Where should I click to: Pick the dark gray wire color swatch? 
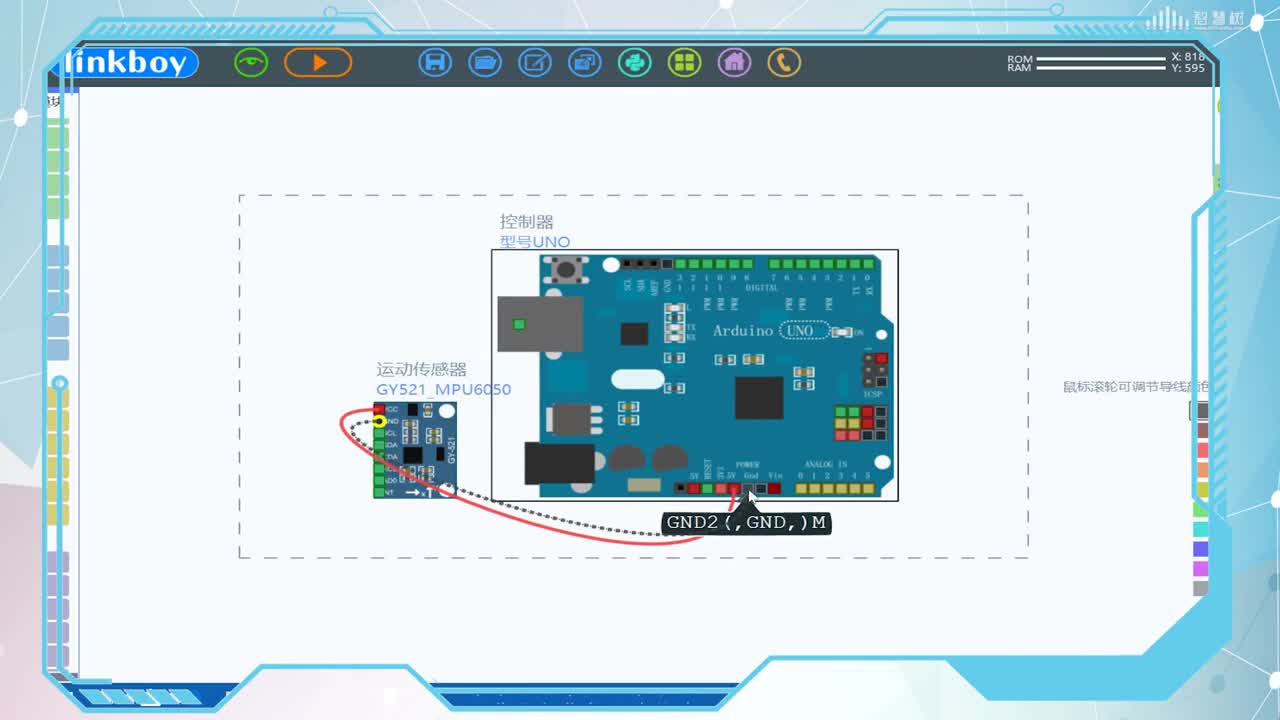(x=1201, y=410)
